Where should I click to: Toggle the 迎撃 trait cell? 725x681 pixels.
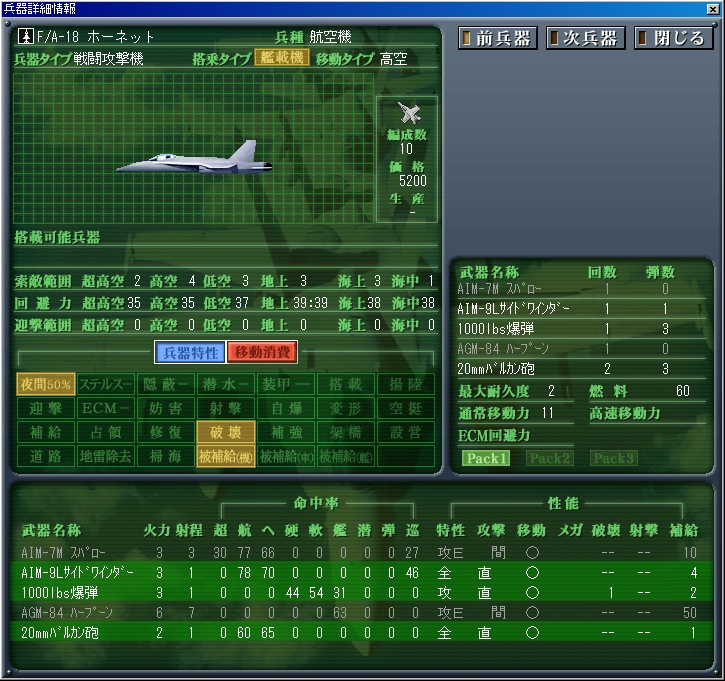[46, 408]
